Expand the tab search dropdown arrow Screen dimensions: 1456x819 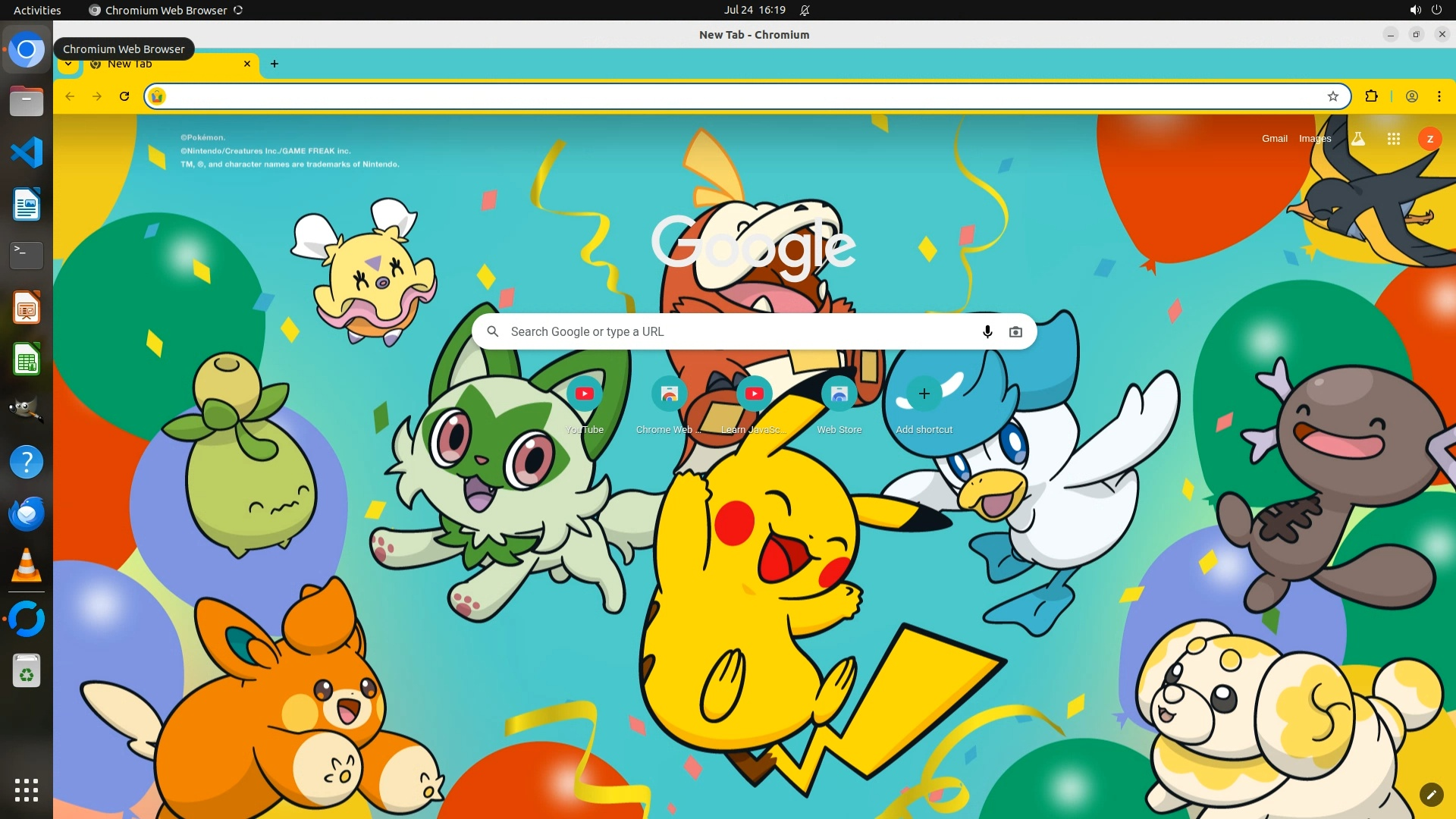[x=68, y=64]
